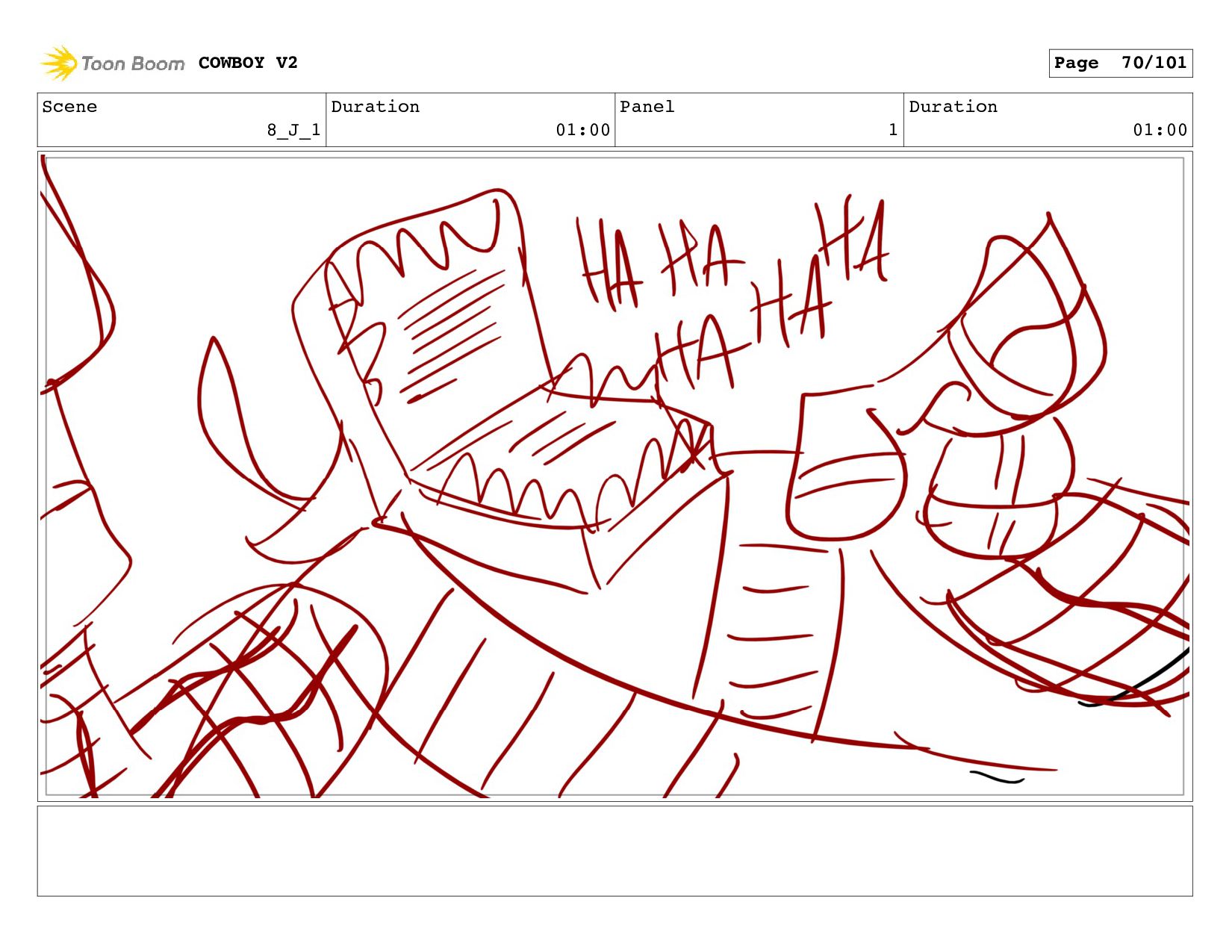Select the "Panel" header label

[x=647, y=107]
